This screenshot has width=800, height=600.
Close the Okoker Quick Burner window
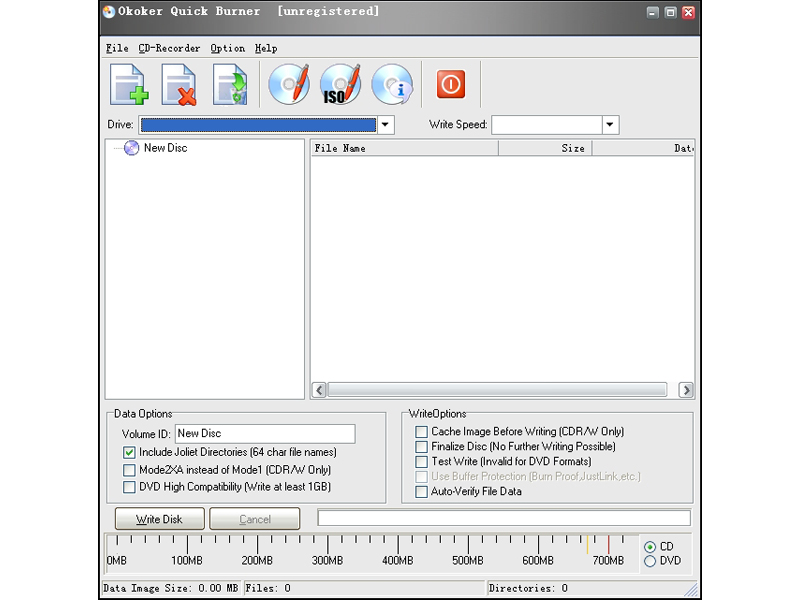688,13
